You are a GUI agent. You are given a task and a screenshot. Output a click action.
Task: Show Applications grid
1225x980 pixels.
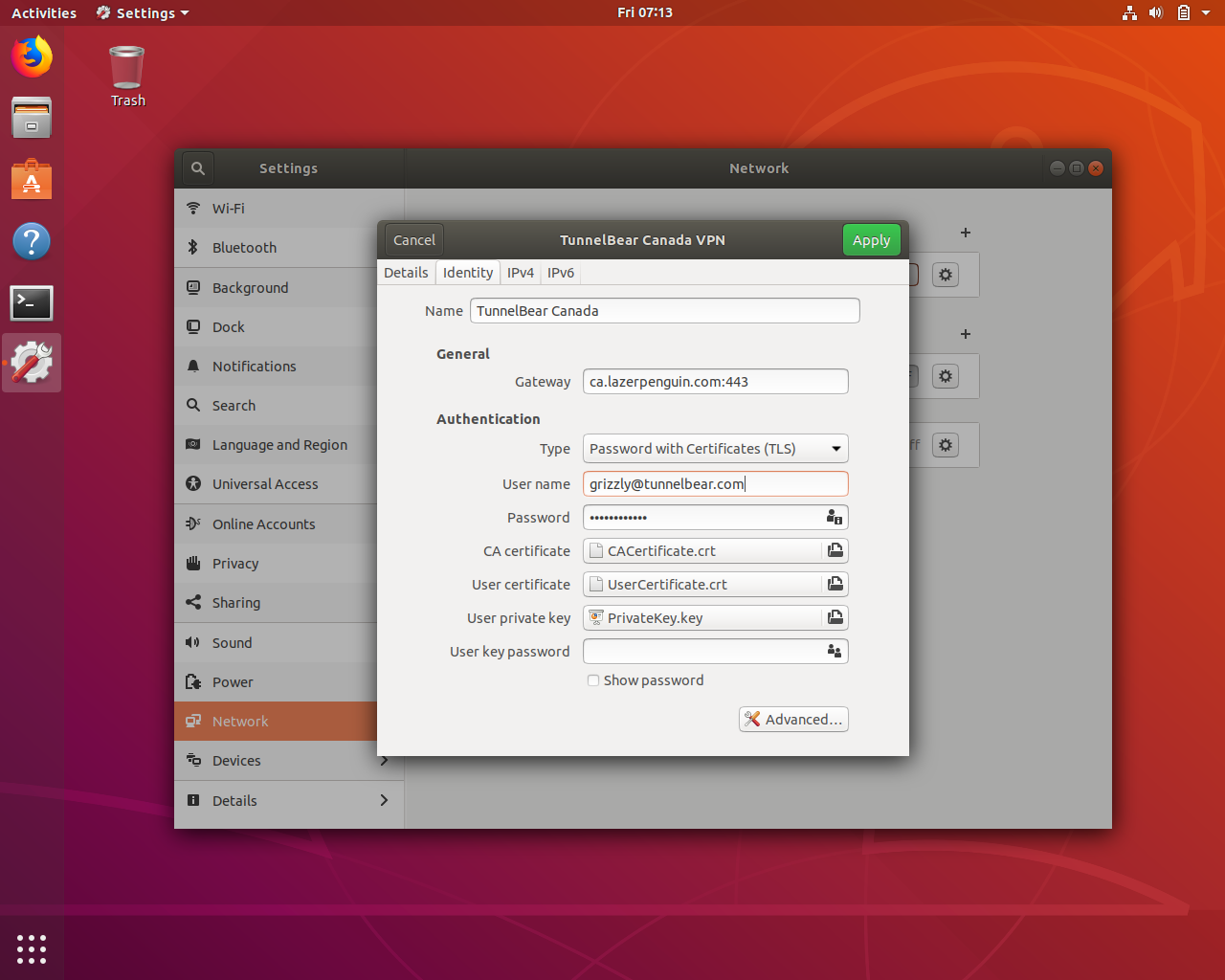32,948
